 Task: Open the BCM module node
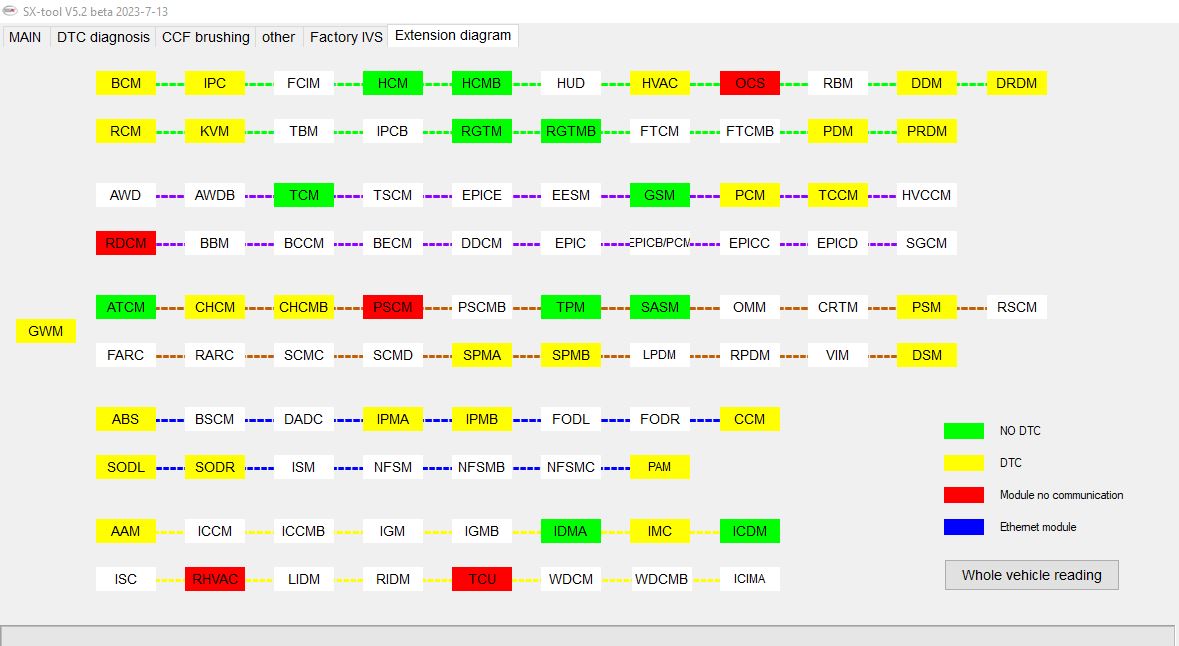coord(126,83)
